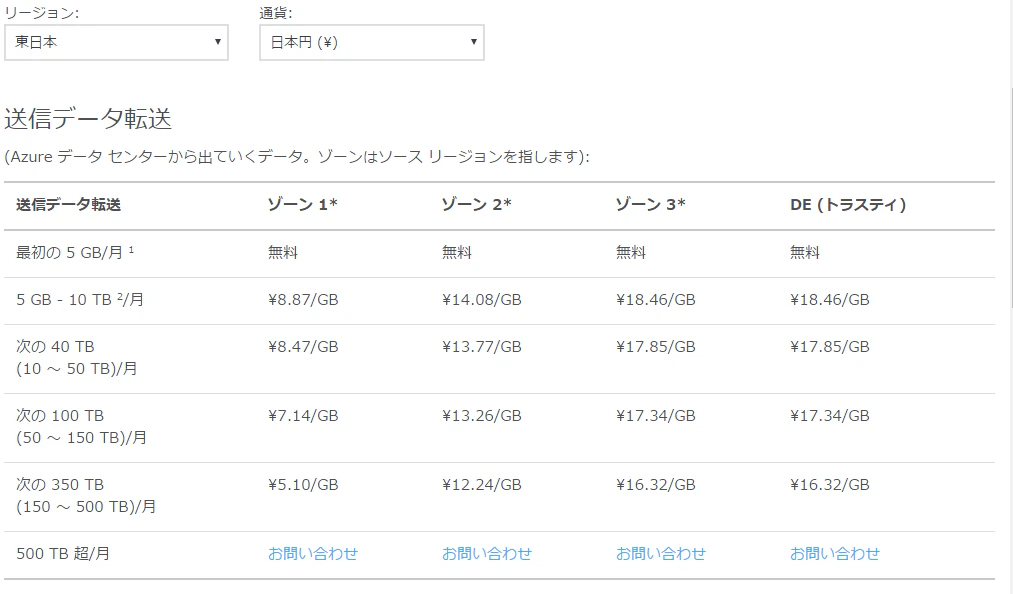Click the 次の 350 TB row label
This screenshot has width=1013, height=594.
(86, 496)
